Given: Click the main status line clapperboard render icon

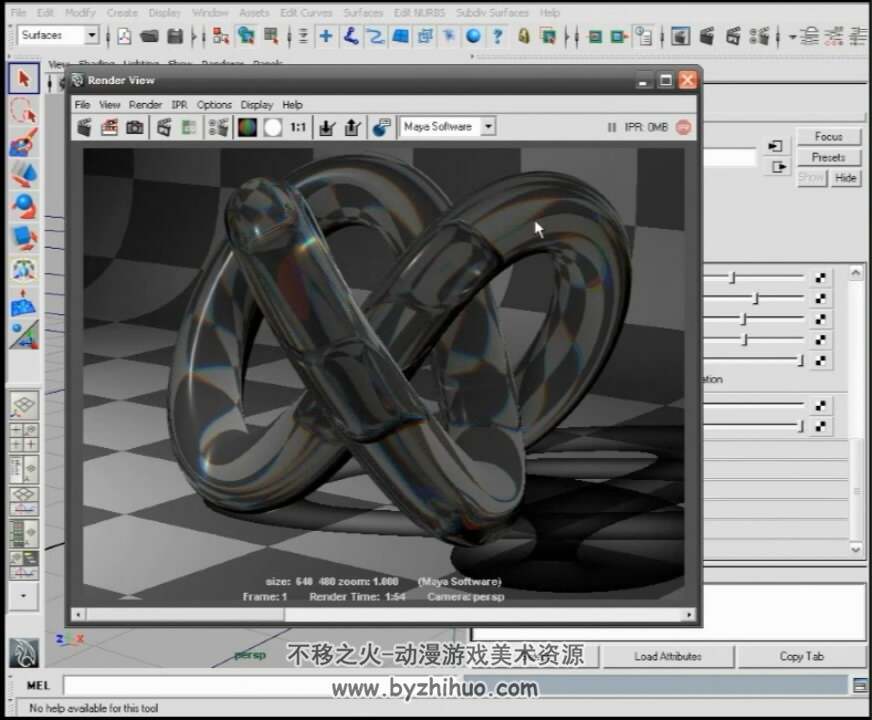Looking at the screenshot, I should pyautogui.click(x=707, y=37).
